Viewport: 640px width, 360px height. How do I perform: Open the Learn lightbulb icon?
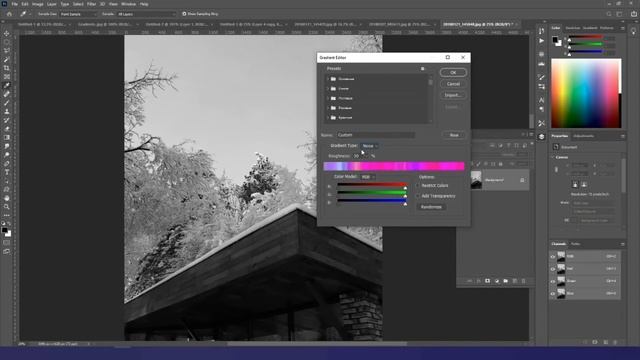point(633,31)
